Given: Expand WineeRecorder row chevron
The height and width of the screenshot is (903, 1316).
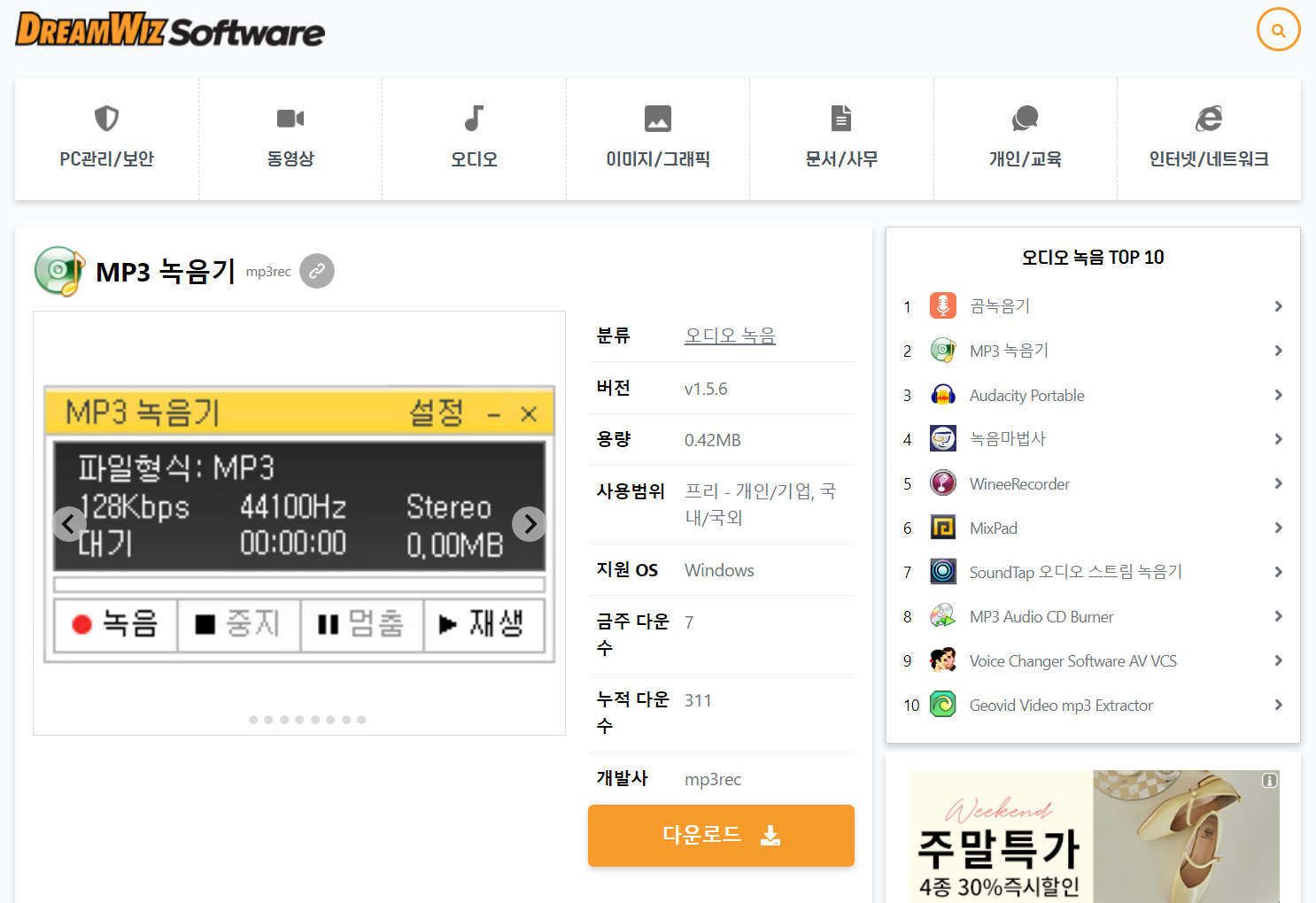Looking at the screenshot, I should pyautogui.click(x=1278, y=483).
